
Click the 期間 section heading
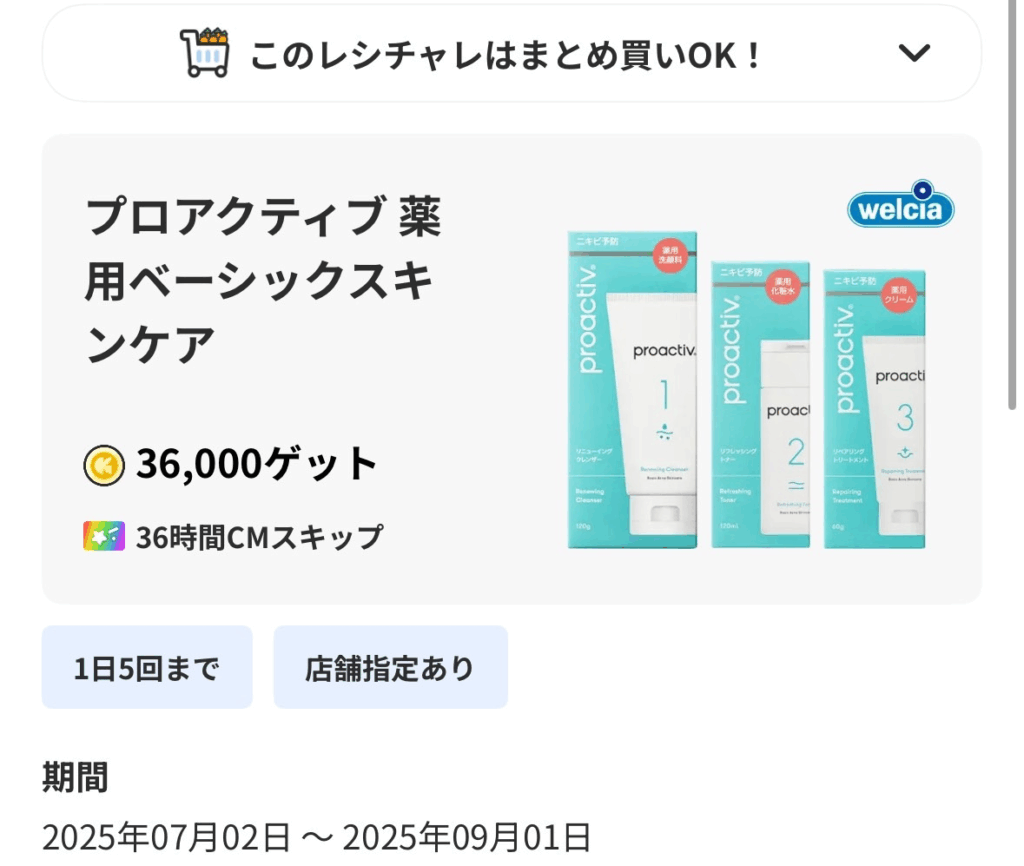click(75, 777)
